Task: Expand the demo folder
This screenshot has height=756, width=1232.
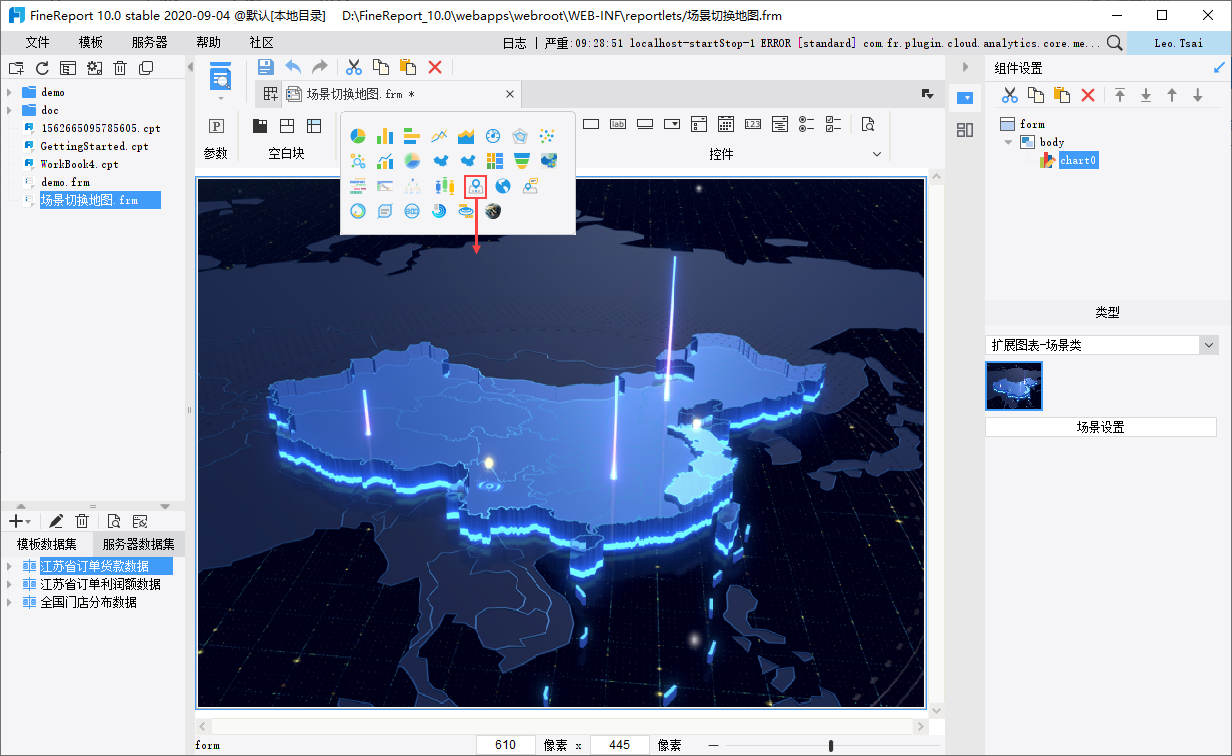Action: point(9,92)
